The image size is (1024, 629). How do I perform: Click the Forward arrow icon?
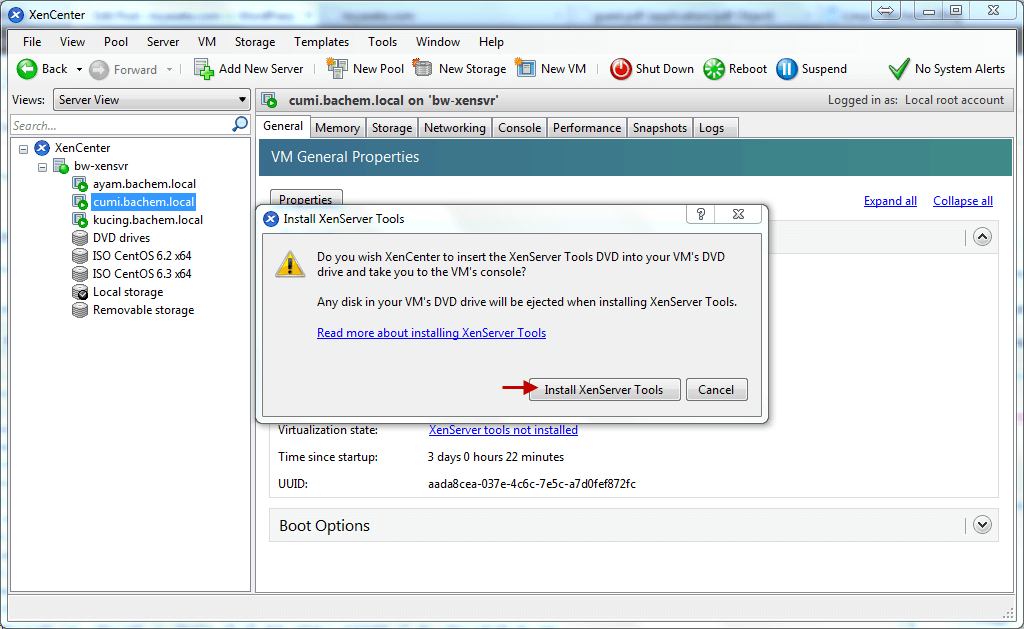coord(99,70)
